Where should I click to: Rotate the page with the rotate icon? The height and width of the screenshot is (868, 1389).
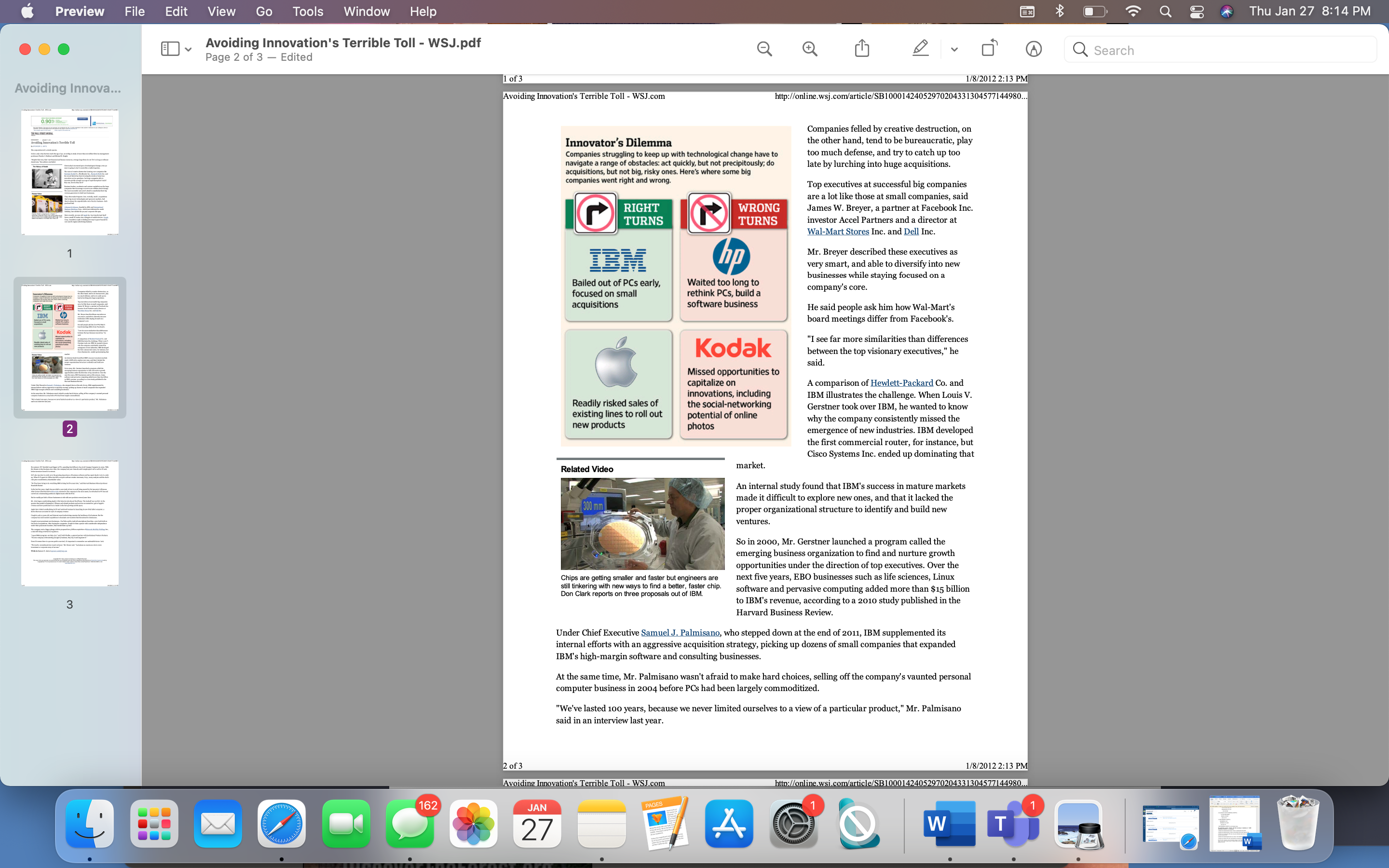pos(989,49)
